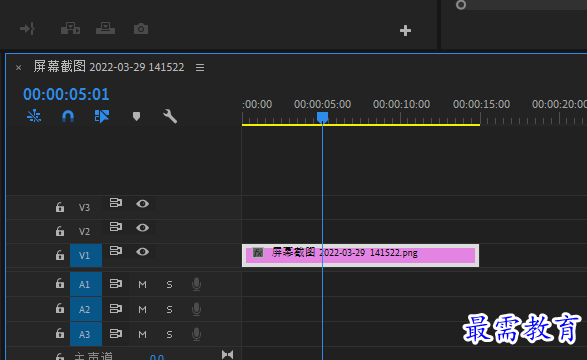The width and height of the screenshot is (587, 360).
Task: Toggle V1 track targeting
Action: click(x=86, y=255)
